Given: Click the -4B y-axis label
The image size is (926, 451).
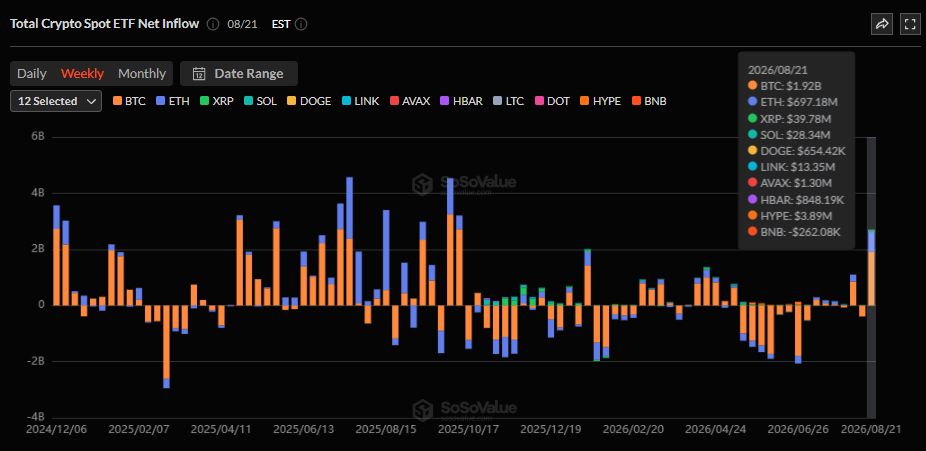Looking at the screenshot, I should pyautogui.click(x=36, y=417).
